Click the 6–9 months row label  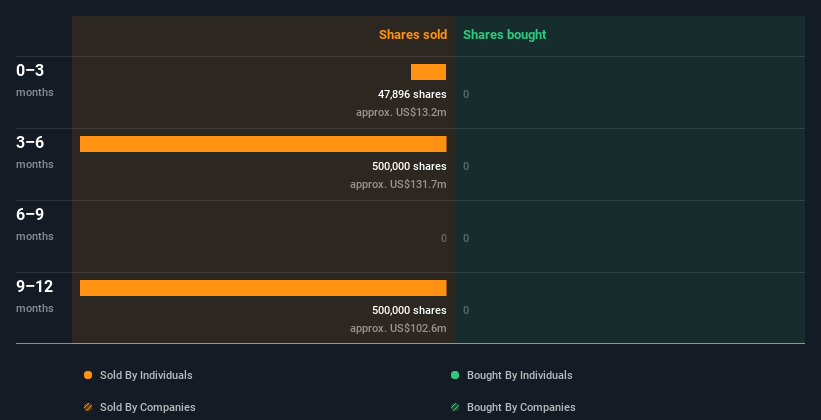35,224
